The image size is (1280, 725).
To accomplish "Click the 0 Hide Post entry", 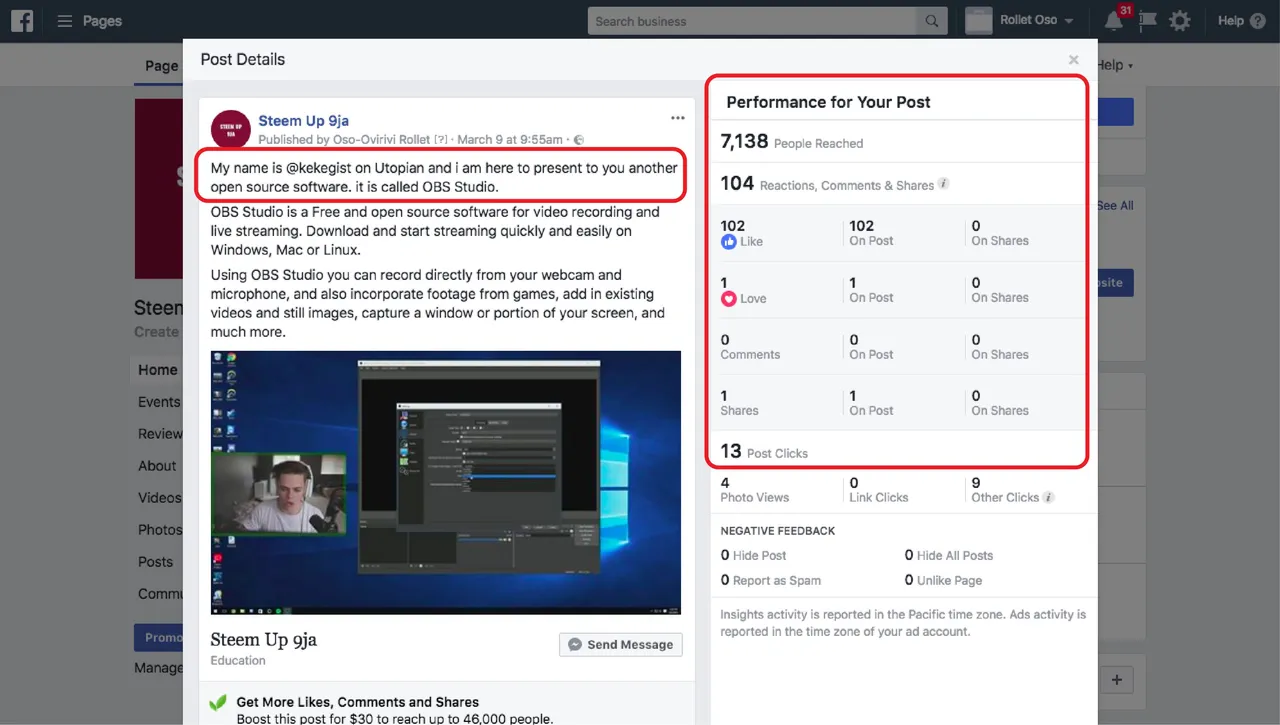I will coord(754,556).
